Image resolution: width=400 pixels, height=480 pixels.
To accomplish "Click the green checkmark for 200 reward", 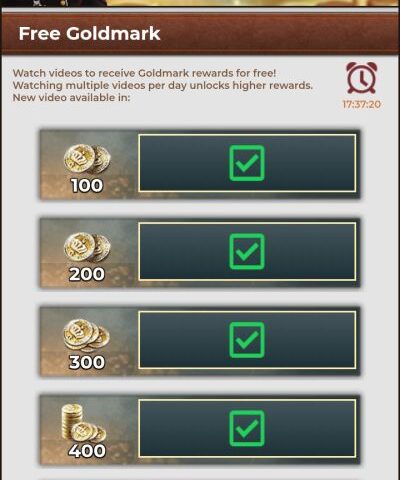I will coord(247,251).
